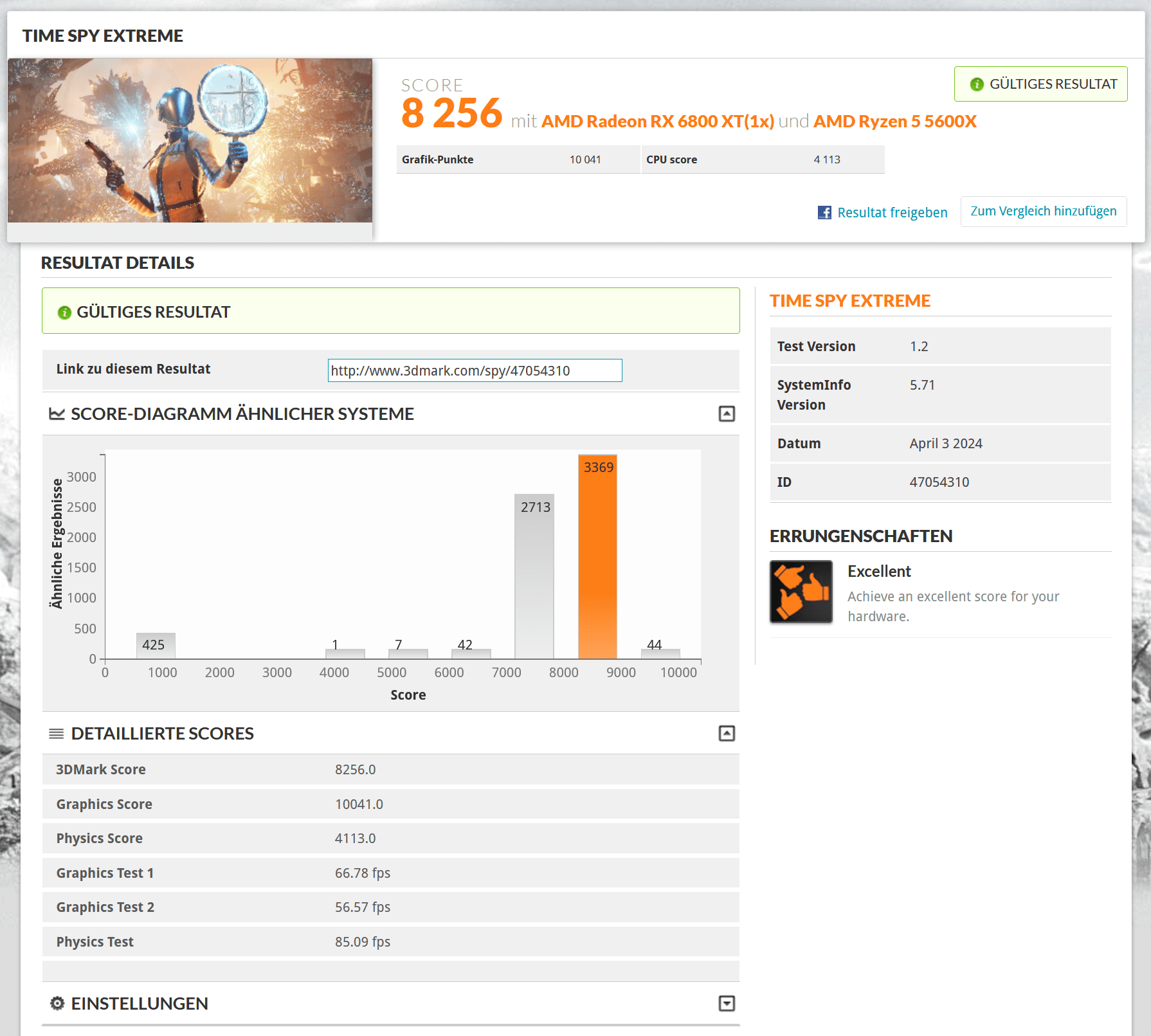Viewport: 1151px width, 1036px height.
Task: Click the Excellent achievement title
Action: coord(879,572)
